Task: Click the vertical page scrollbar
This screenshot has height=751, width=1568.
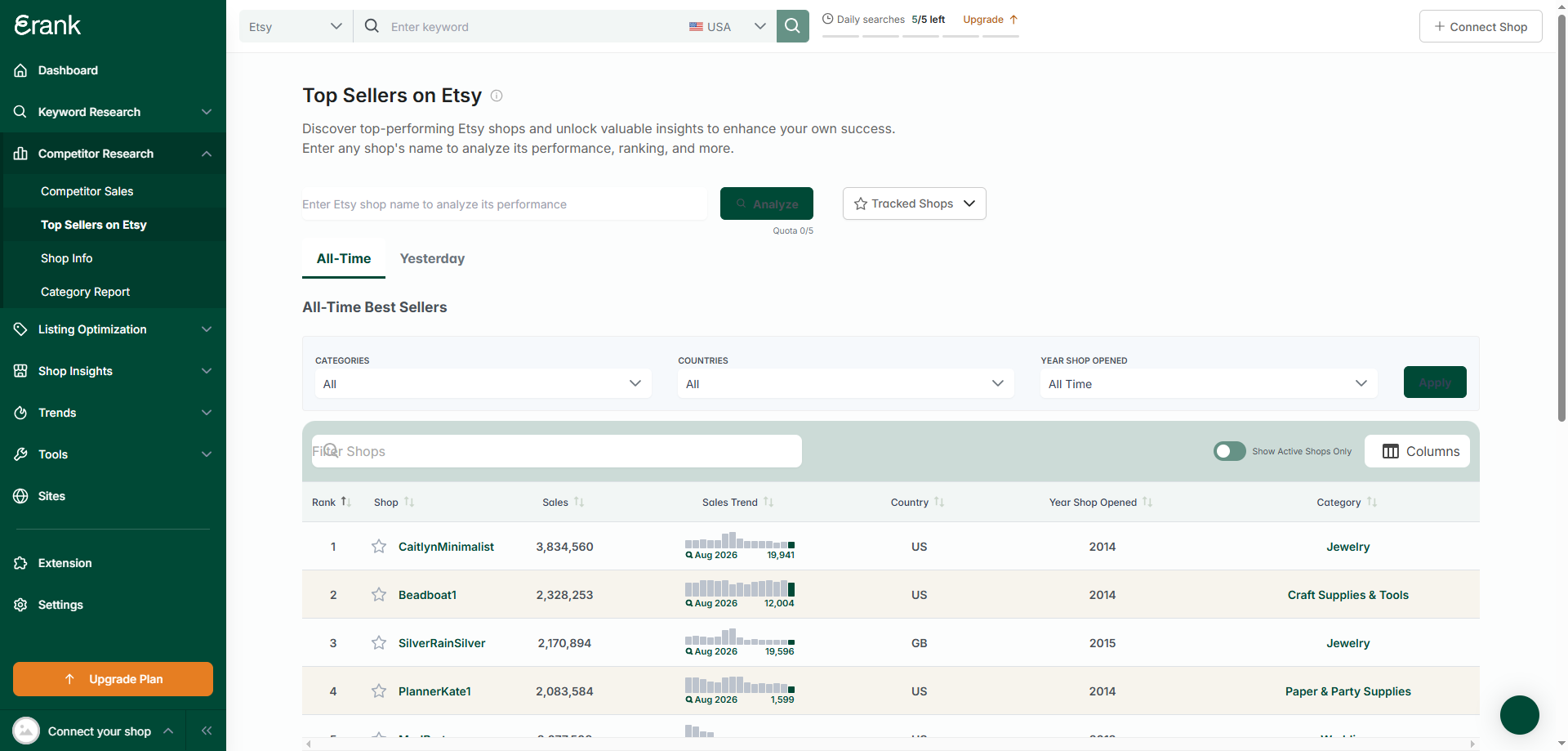Action: [x=1561, y=217]
